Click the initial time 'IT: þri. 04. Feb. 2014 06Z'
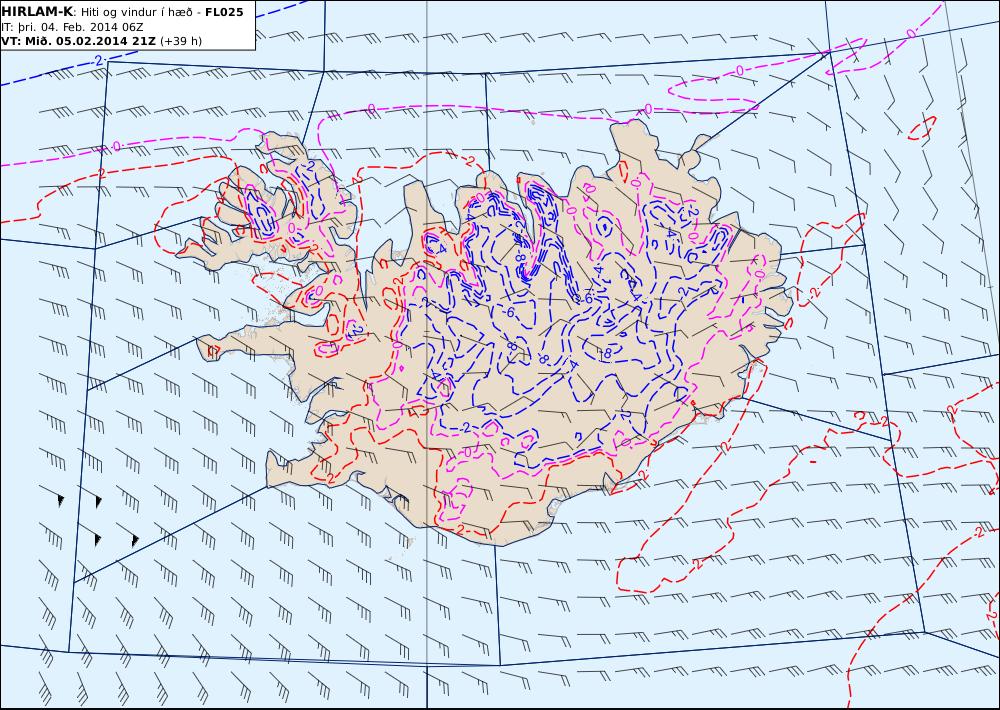1000x710 pixels. coord(72,27)
